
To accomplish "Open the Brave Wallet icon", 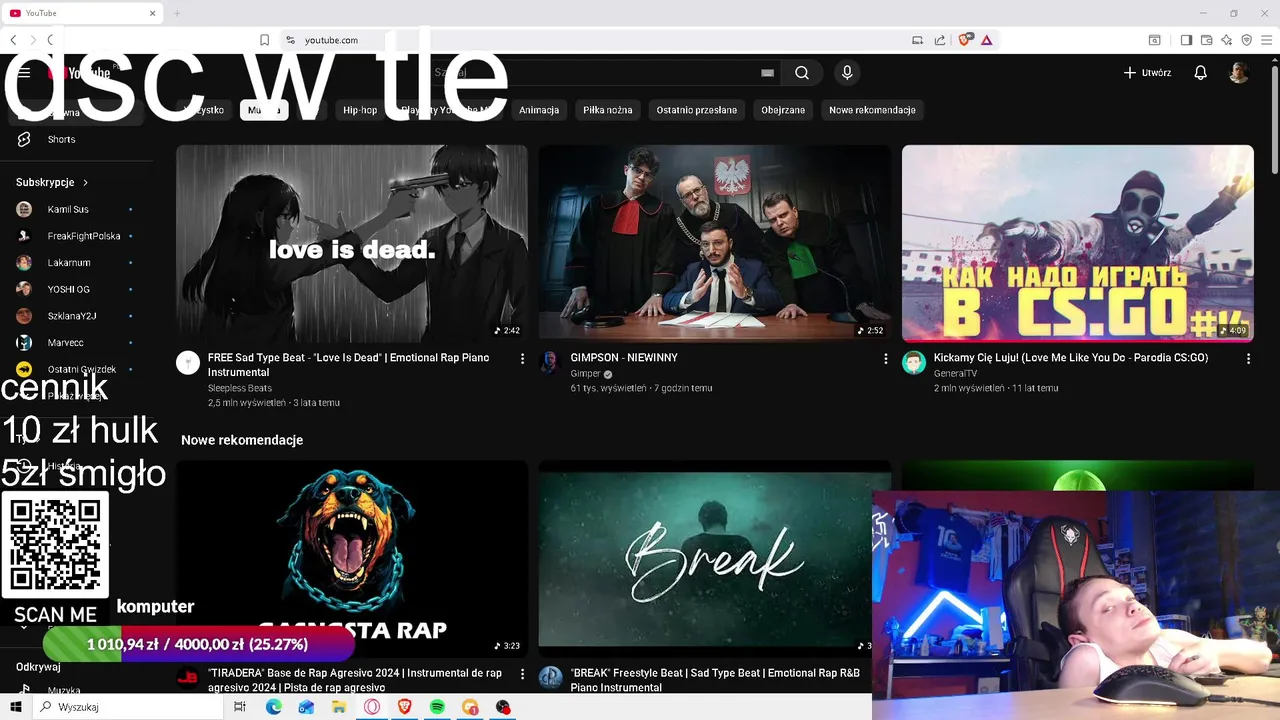I will (x=1206, y=40).
